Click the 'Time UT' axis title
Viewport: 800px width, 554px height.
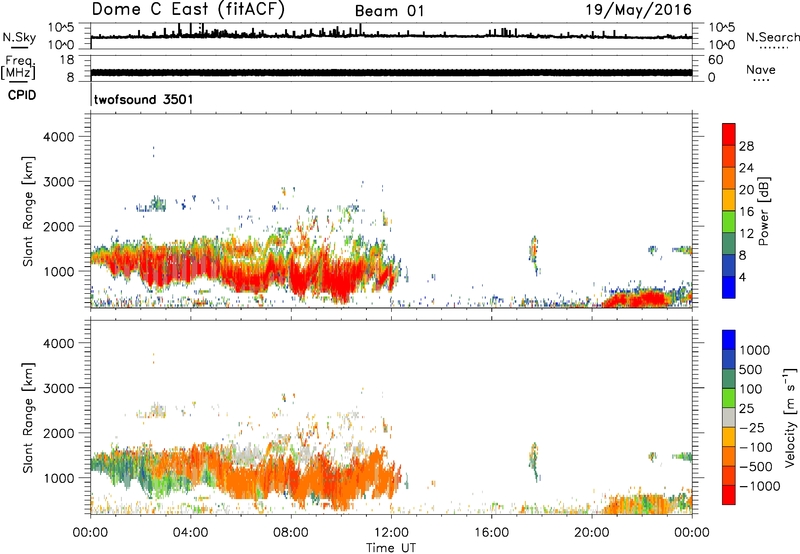point(391,548)
